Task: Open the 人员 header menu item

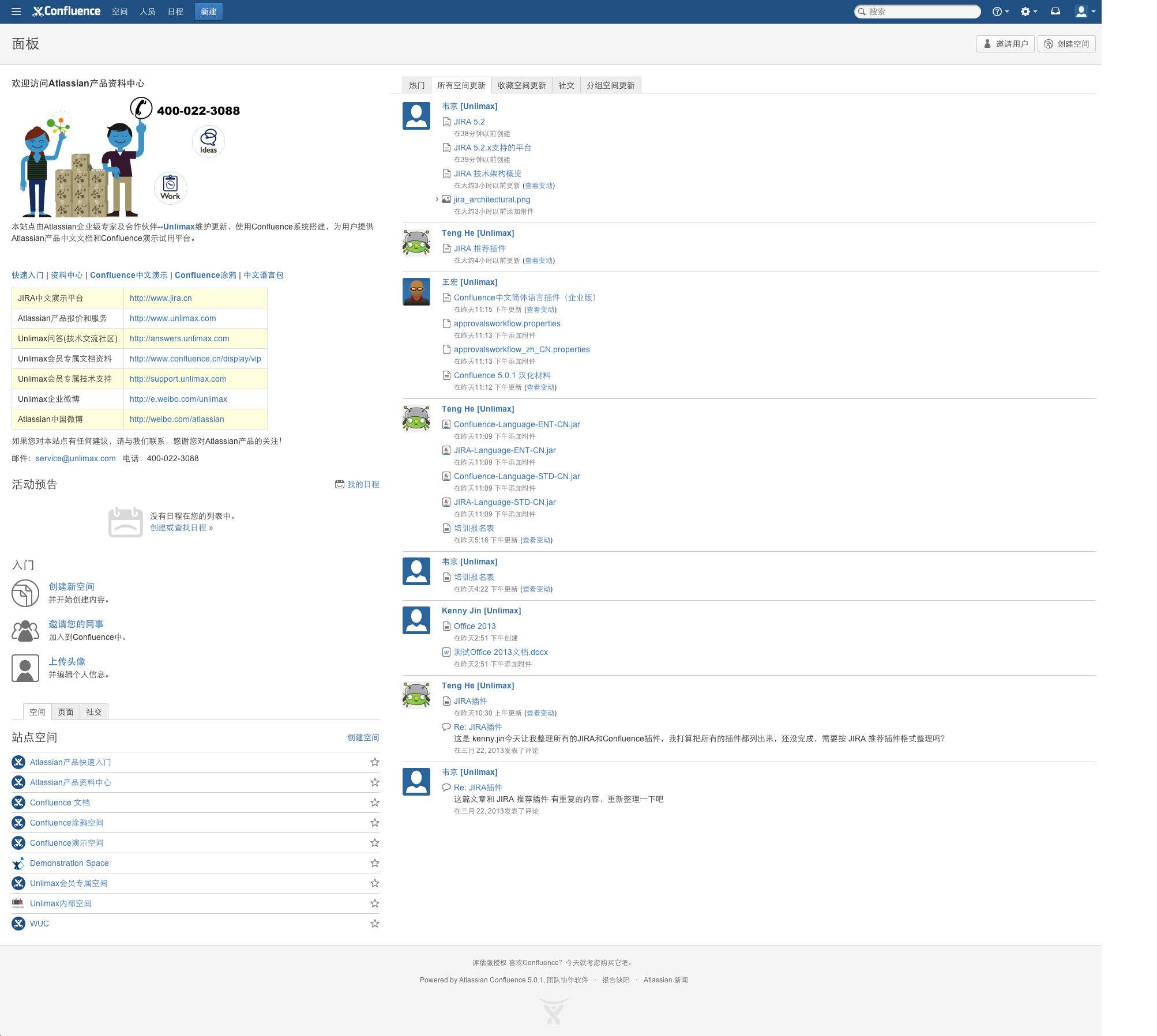Action: coord(148,12)
